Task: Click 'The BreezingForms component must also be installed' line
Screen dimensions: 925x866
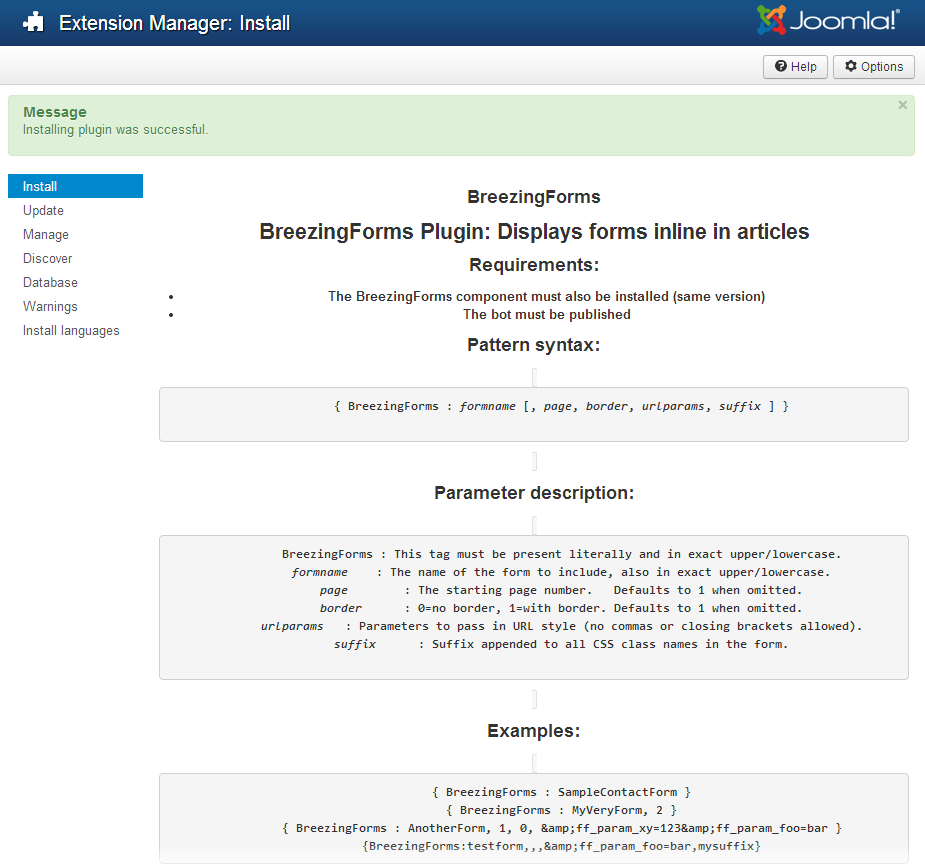Action: pos(546,296)
